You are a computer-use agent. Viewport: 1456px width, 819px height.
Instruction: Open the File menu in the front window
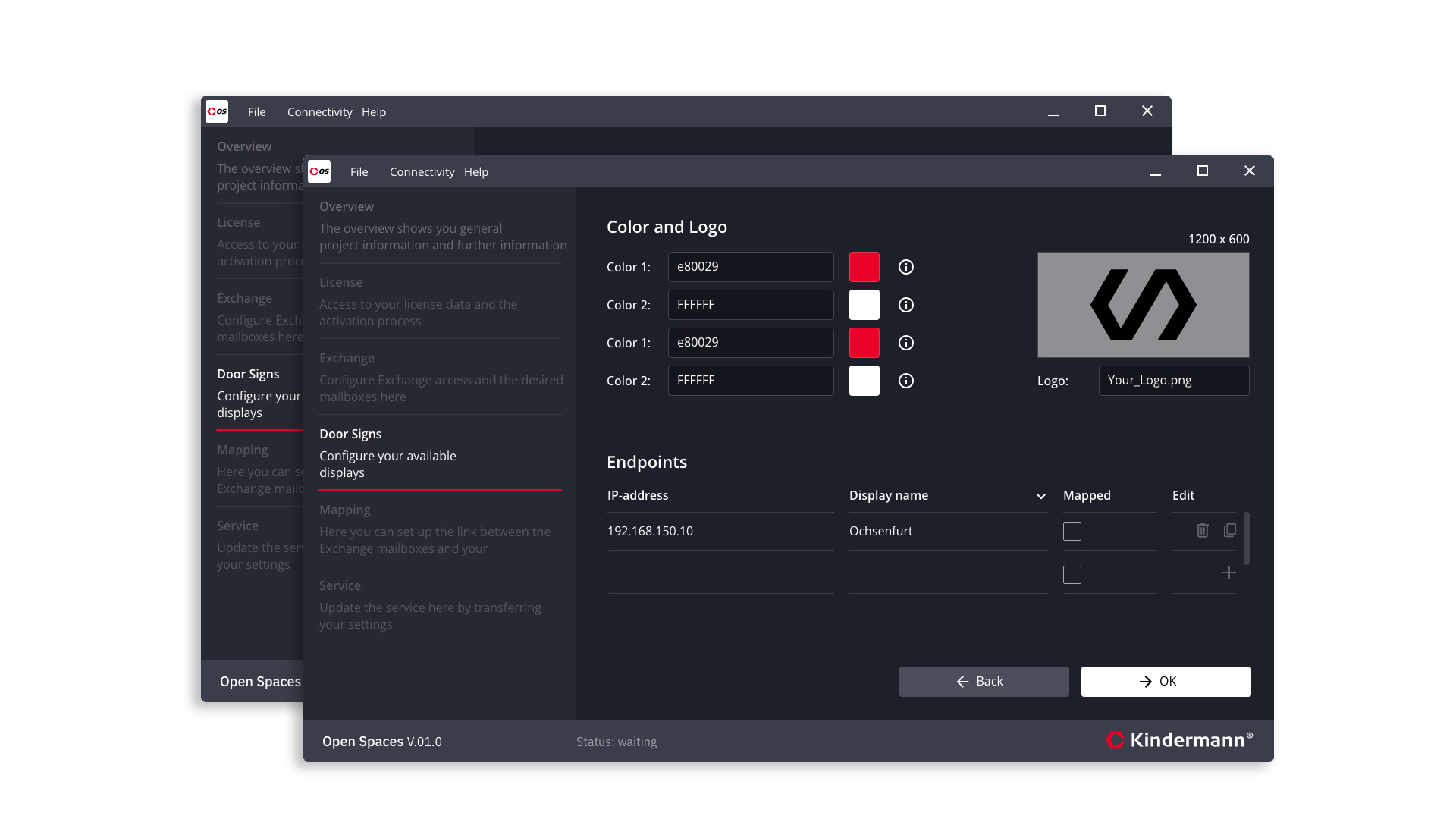coord(359,172)
